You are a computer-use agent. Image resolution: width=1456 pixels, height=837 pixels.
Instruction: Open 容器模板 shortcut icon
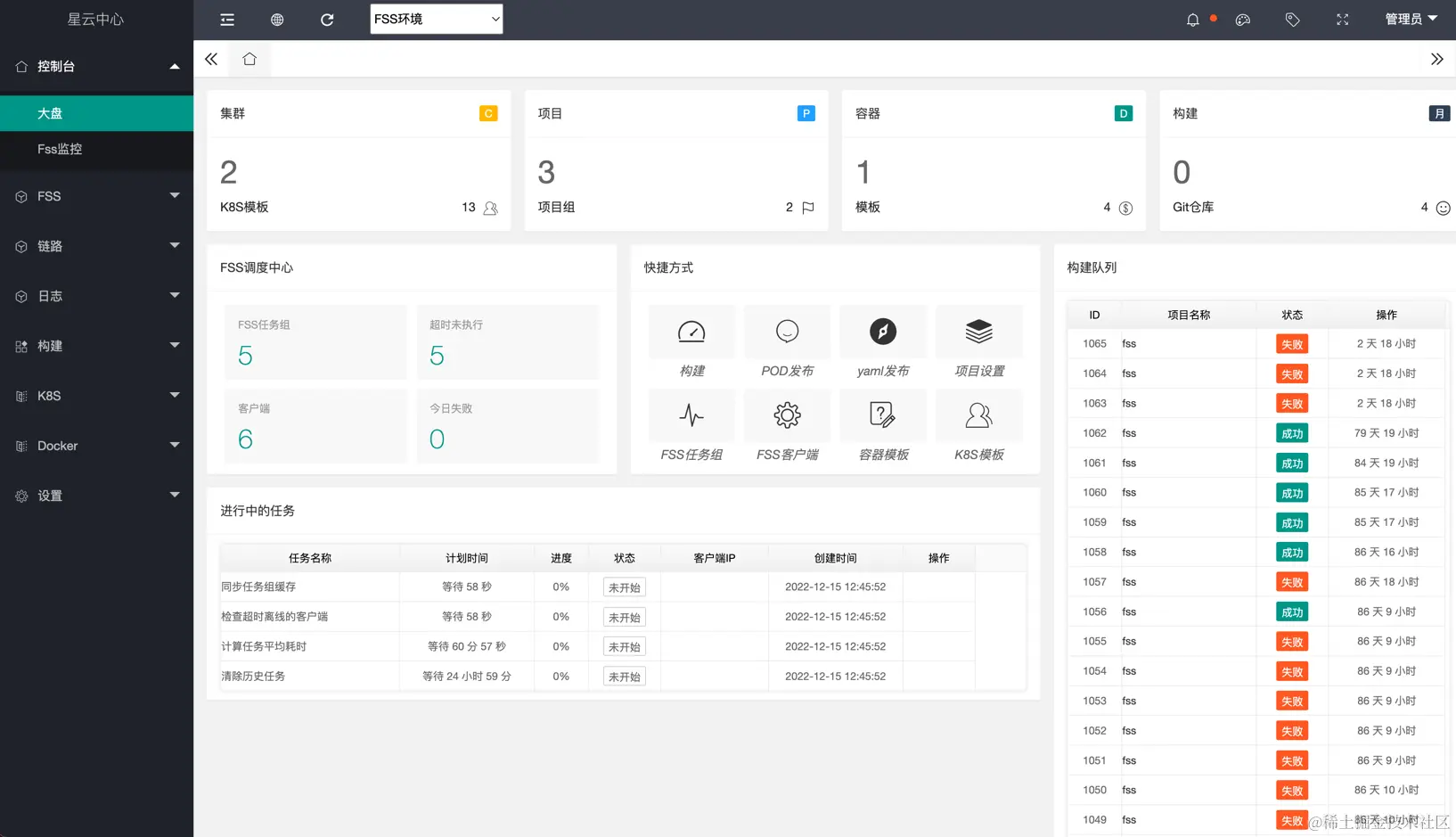[x=882, y=415]
